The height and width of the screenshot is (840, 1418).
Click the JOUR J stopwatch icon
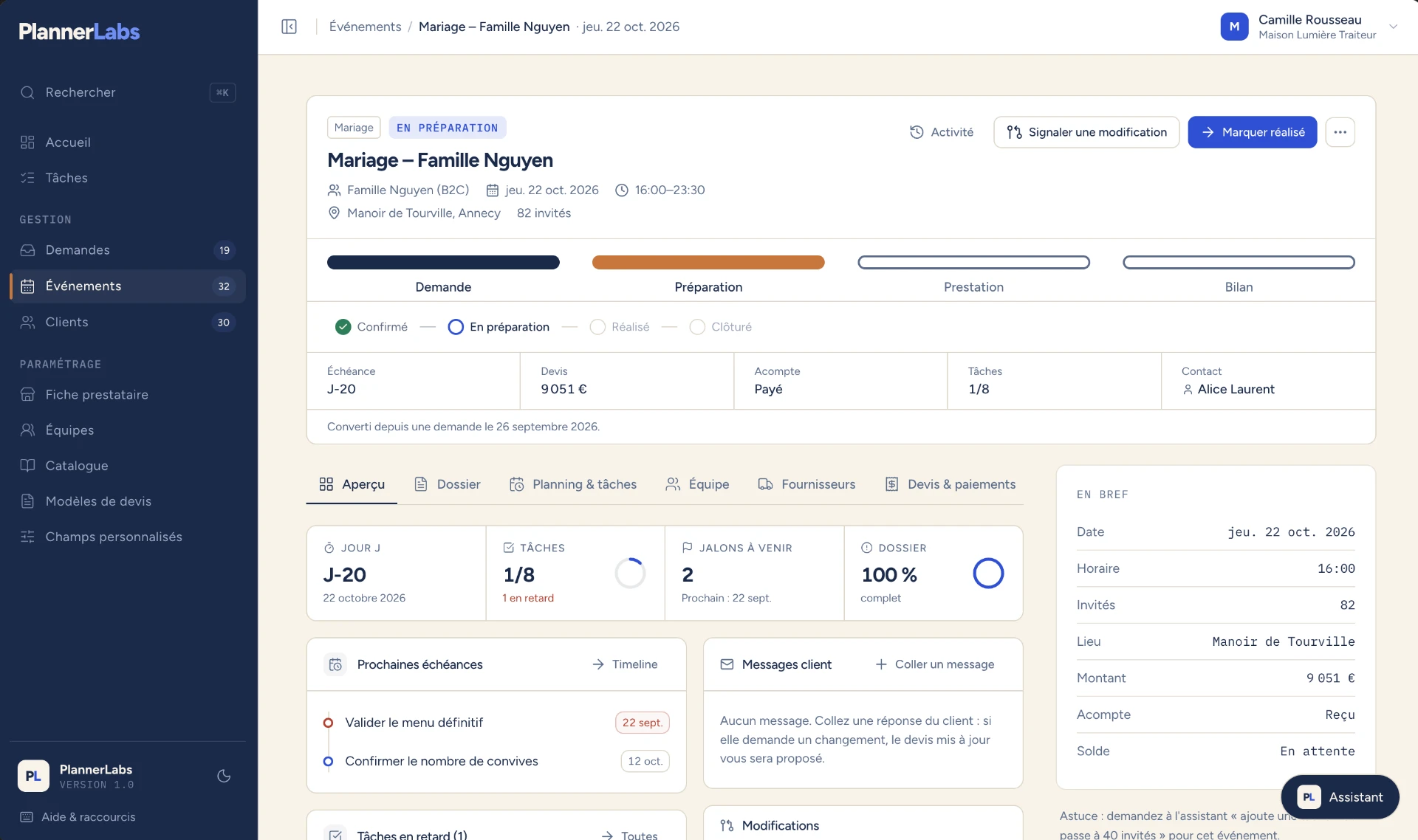(x=329, y=548)
